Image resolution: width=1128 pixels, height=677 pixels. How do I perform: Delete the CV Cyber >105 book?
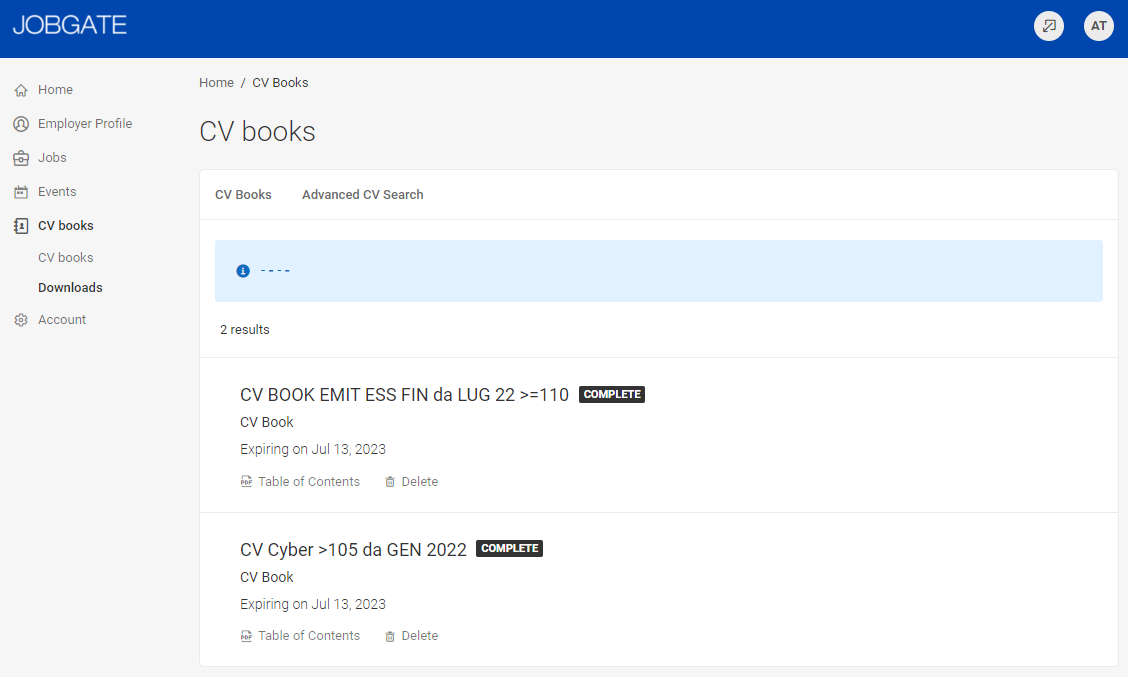coord(419,636)
